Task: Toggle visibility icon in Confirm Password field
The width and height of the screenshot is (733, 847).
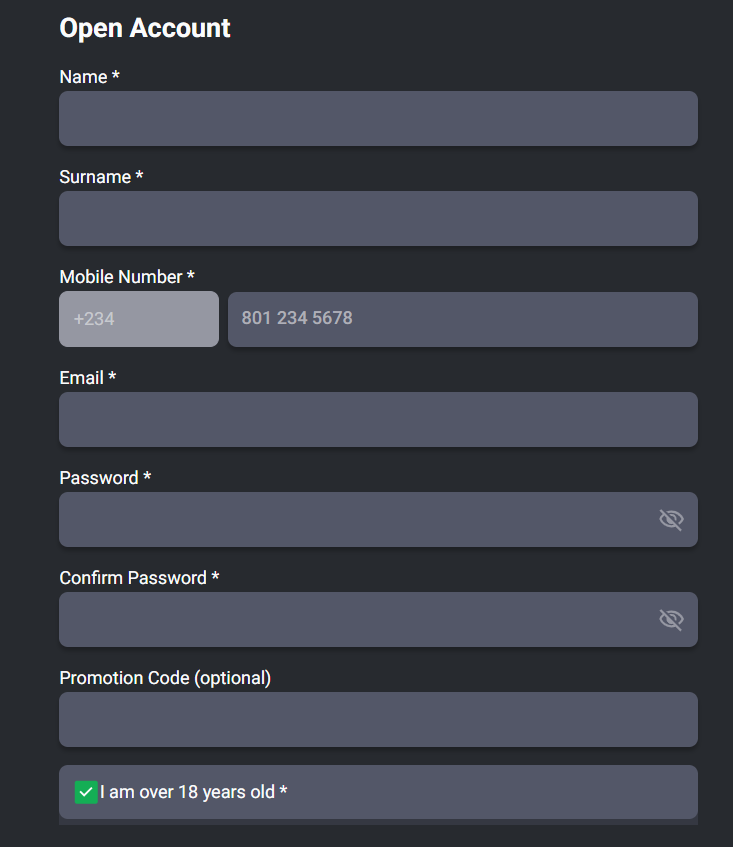Action: coord(671,619)
